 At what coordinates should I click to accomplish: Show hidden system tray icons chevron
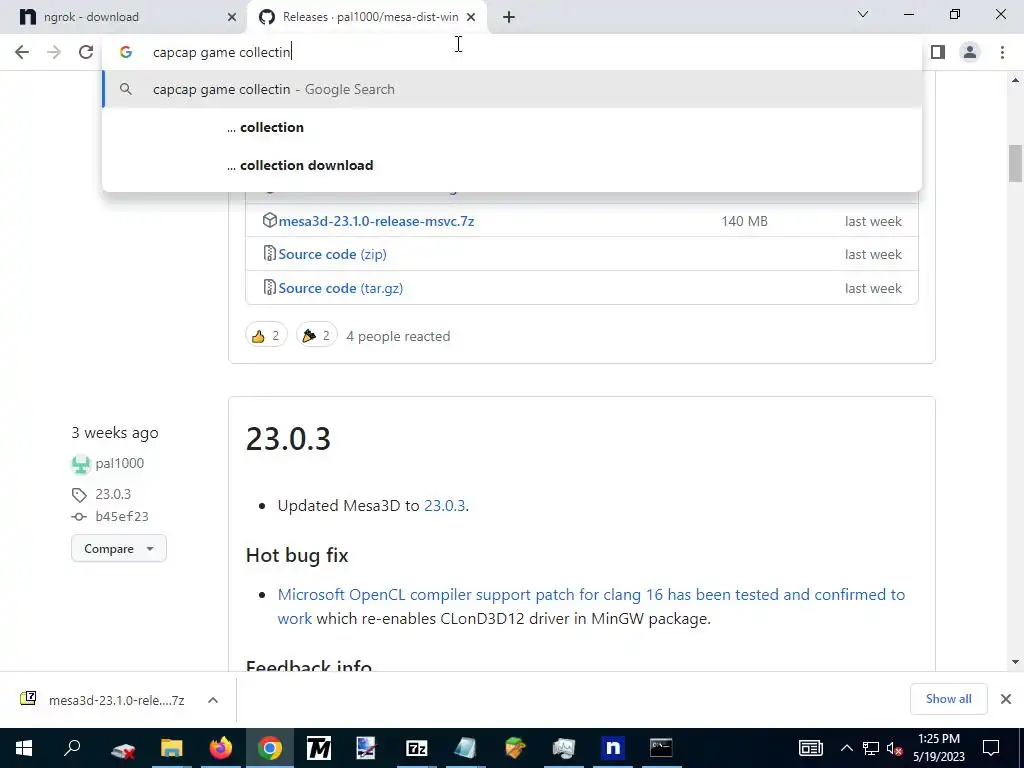tap(846, 748)
